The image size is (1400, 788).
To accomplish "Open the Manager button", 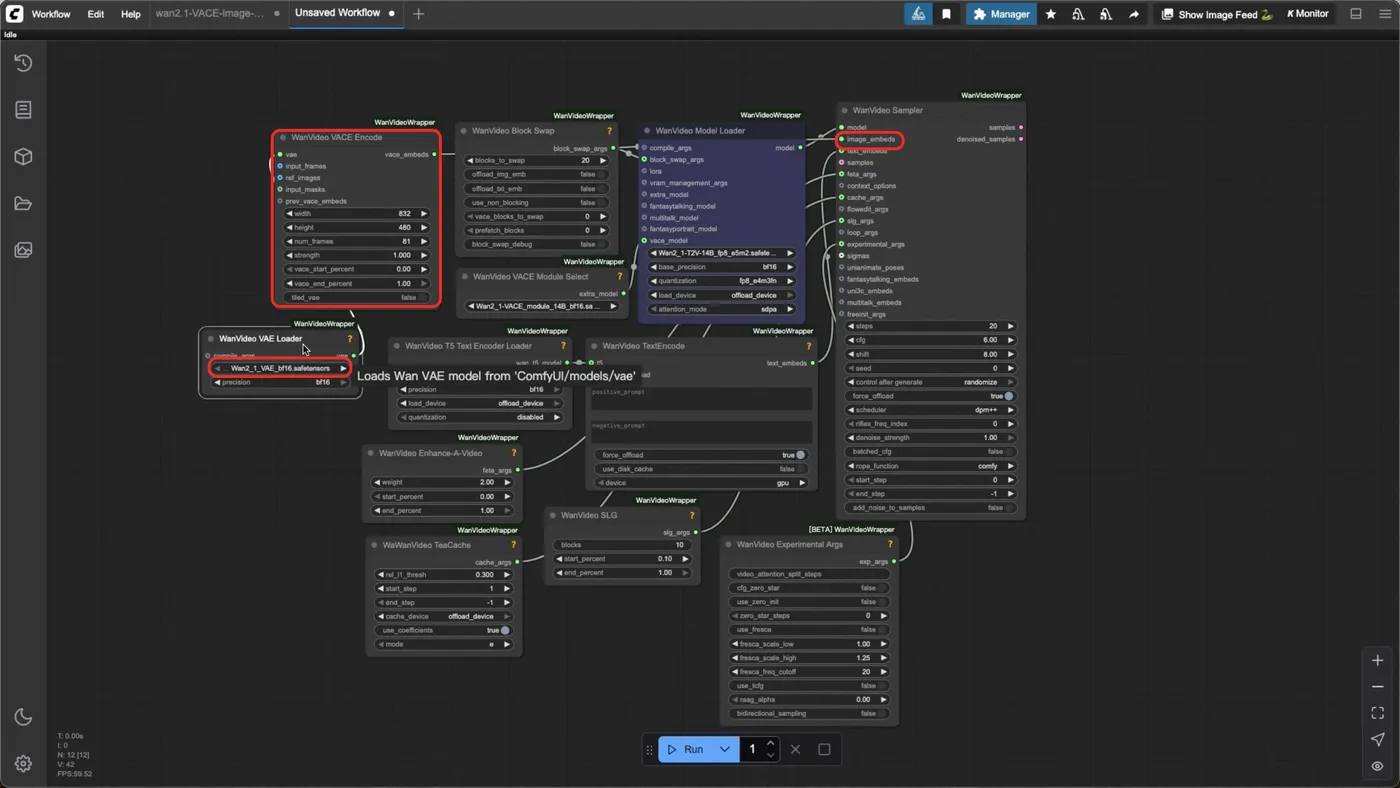I will coord(1000,14).
